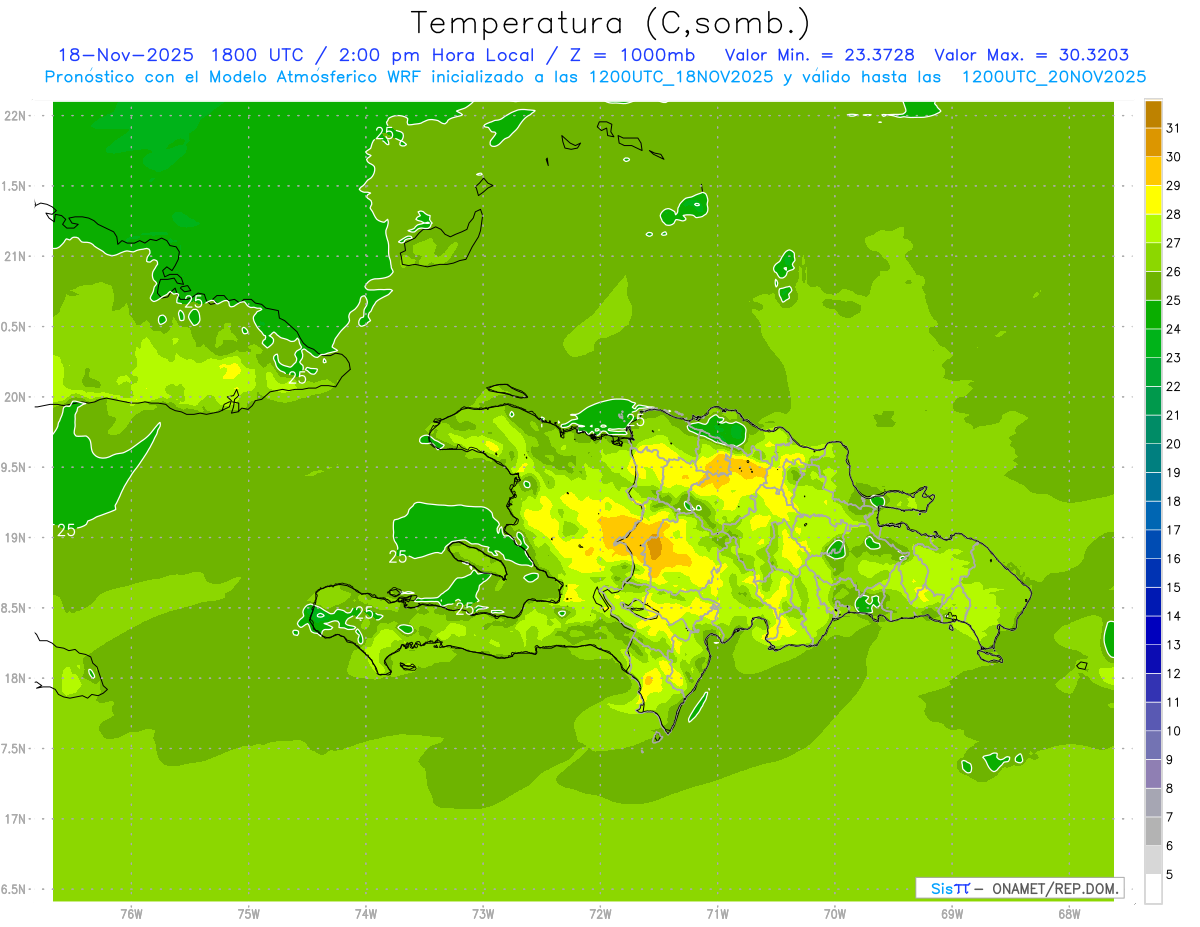1200x927 pixels.
Task: Click the '27' value on the color scale
Action: pyautogui.click(x=1173, y=243)
